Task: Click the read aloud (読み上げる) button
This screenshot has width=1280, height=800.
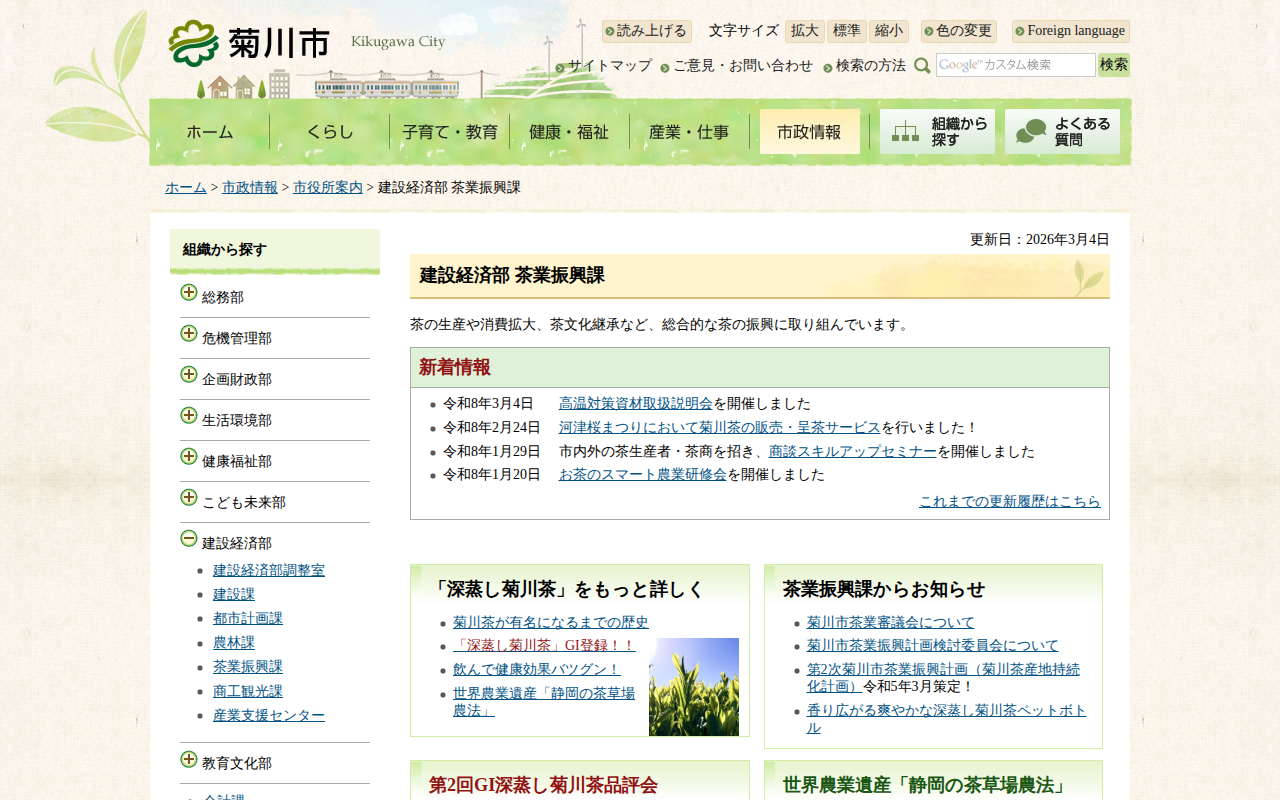Action: (646, 31)
